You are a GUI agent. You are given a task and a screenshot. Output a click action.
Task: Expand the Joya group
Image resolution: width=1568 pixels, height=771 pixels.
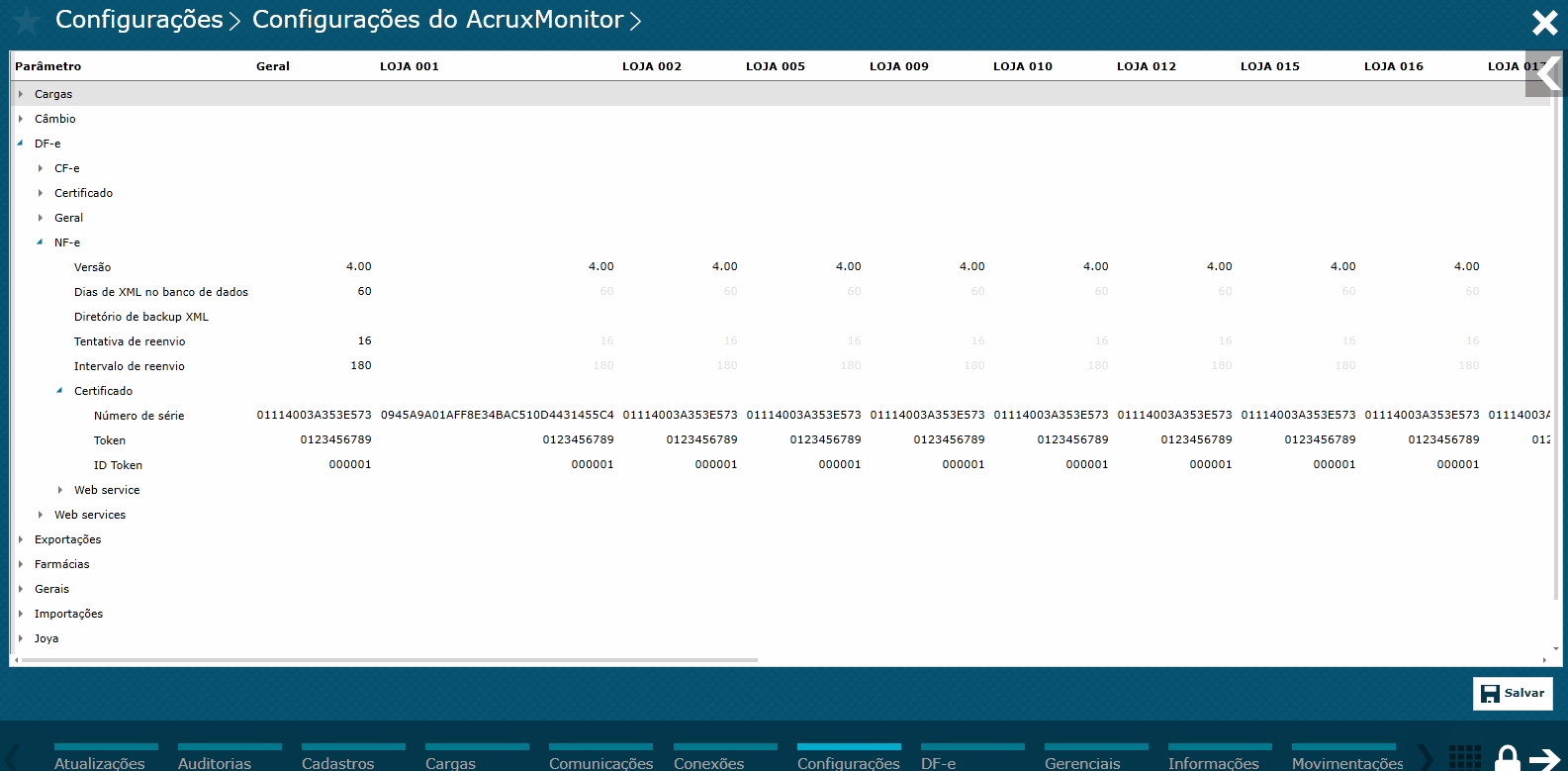tap(21, 638)
